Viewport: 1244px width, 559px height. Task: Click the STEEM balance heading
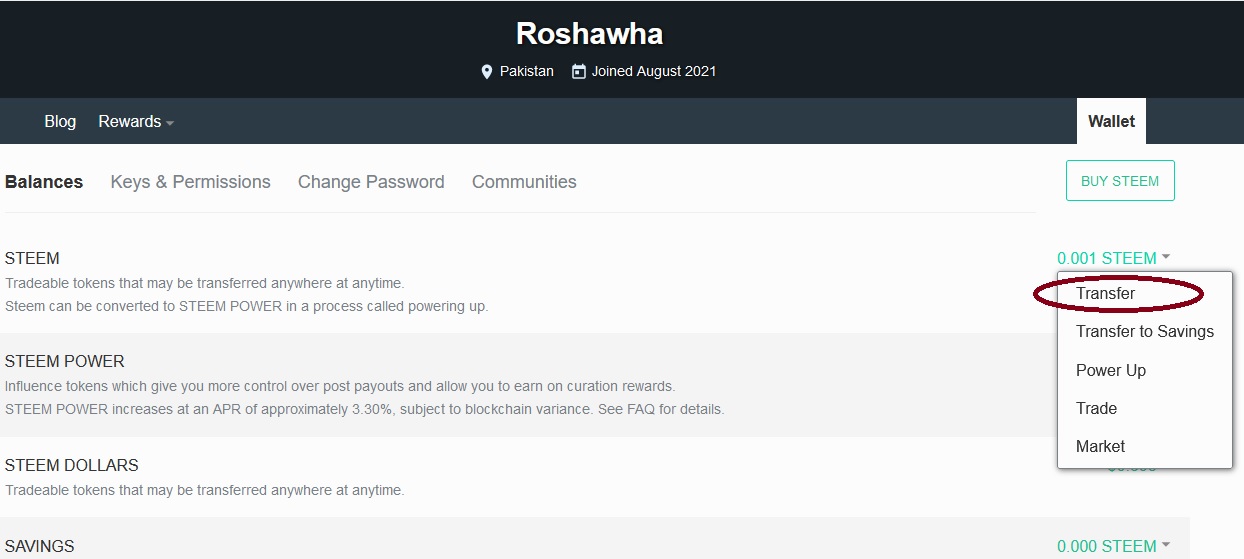32,258
